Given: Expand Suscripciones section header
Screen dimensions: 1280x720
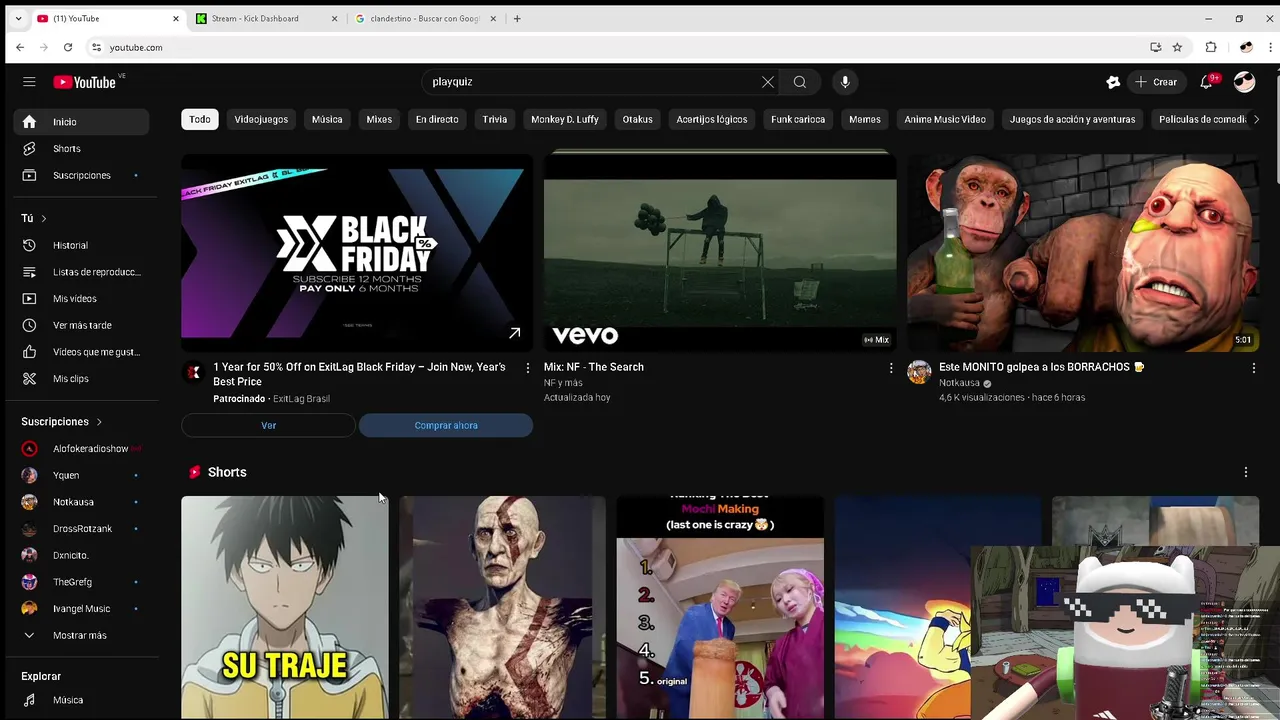Looking at the screenshot, I should (62, 422).
